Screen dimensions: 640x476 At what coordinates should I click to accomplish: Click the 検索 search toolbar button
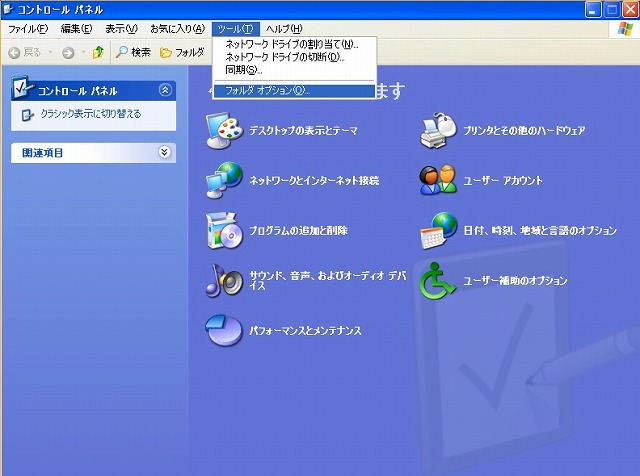click(133, 52)
